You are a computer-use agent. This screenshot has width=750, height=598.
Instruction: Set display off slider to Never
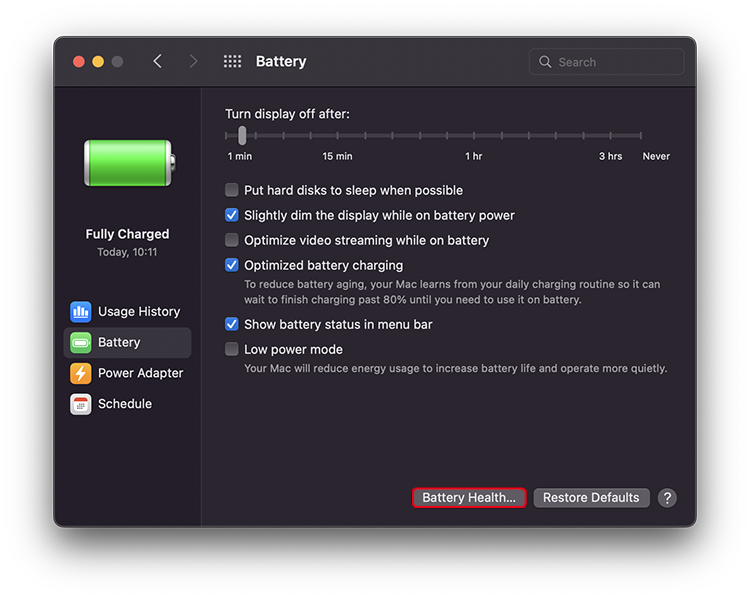[x=640, y=135]
